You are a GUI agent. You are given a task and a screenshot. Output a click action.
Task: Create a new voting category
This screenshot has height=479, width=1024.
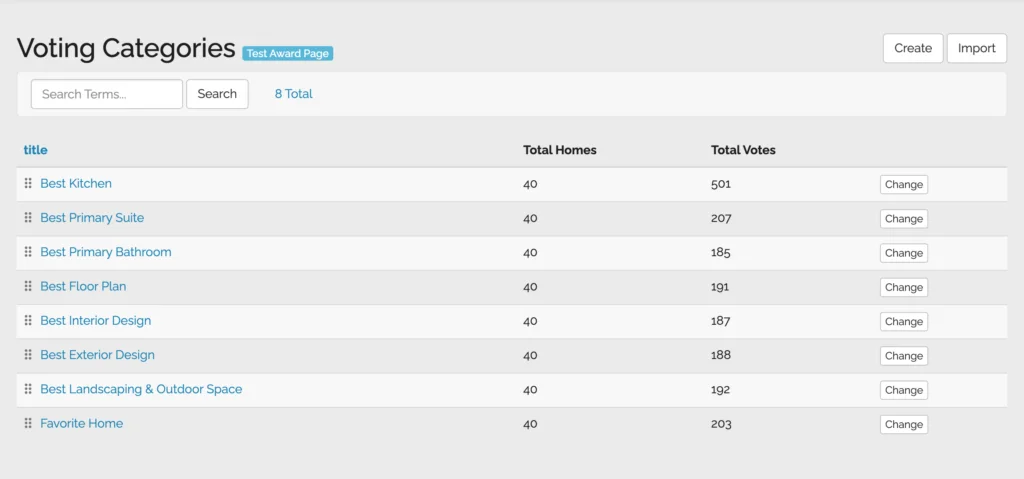tap(913, 48)
